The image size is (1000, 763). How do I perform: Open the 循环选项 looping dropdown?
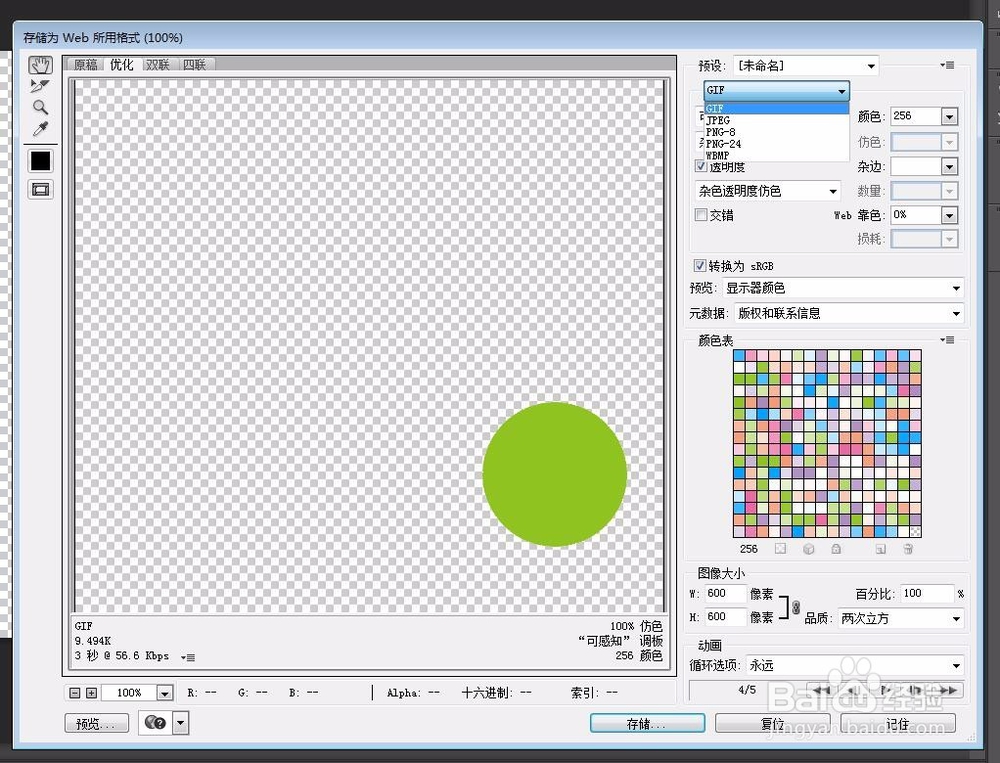pyautogui.click(x=855, y=665)
